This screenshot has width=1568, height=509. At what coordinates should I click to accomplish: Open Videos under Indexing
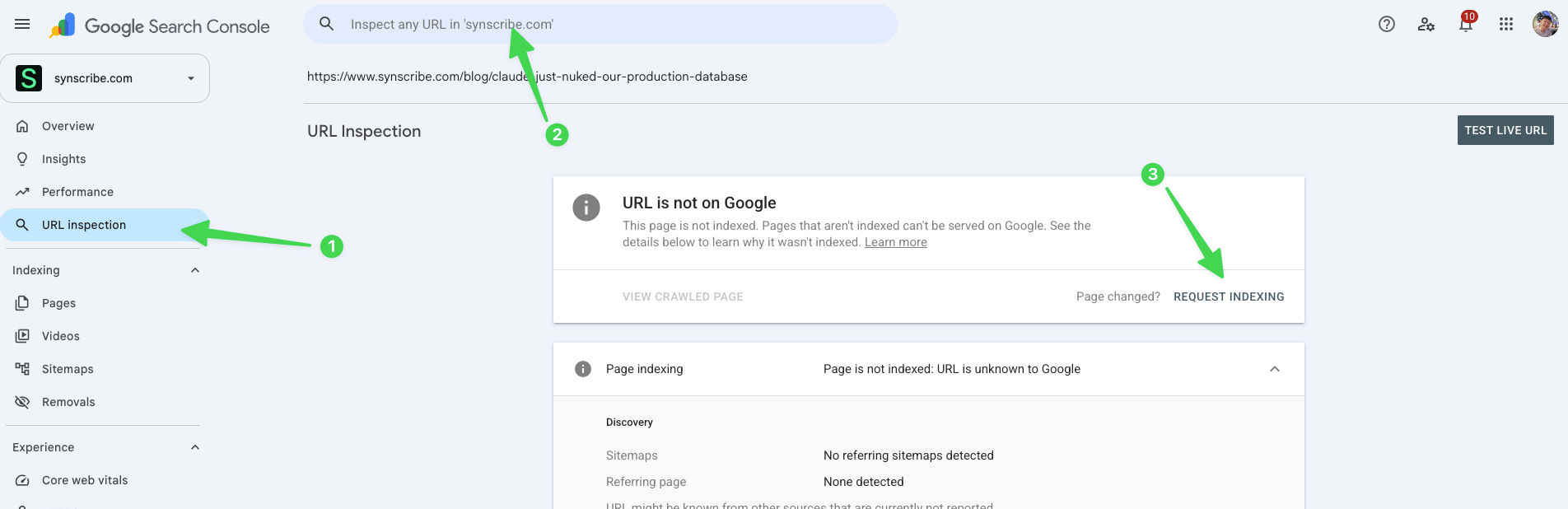pos(61,336)
